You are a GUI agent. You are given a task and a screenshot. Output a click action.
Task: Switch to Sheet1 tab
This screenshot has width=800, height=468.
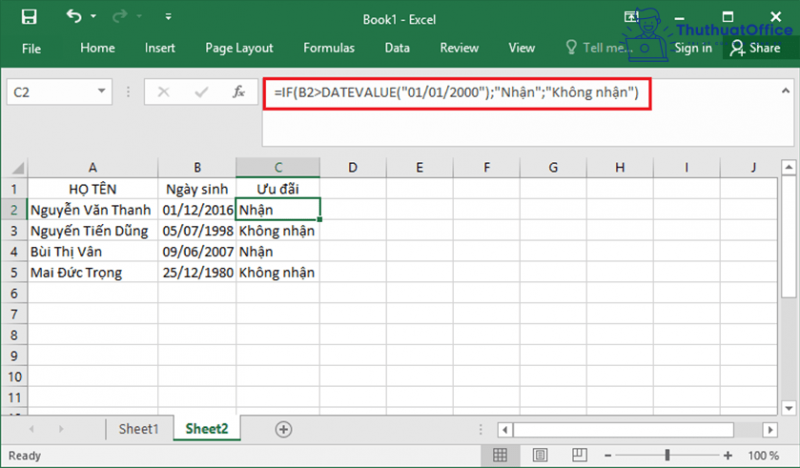(139, 429)
